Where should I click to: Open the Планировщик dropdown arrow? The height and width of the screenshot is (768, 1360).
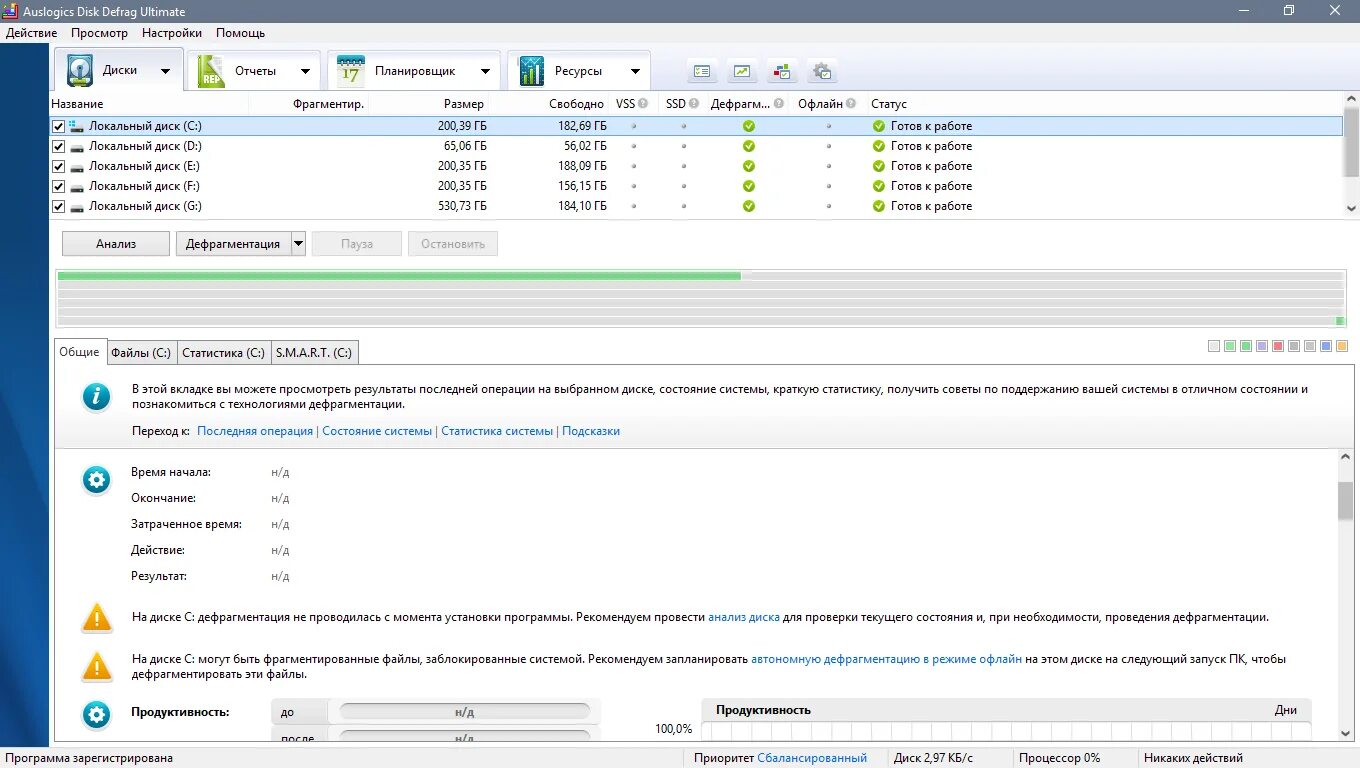tap(485, 72)
